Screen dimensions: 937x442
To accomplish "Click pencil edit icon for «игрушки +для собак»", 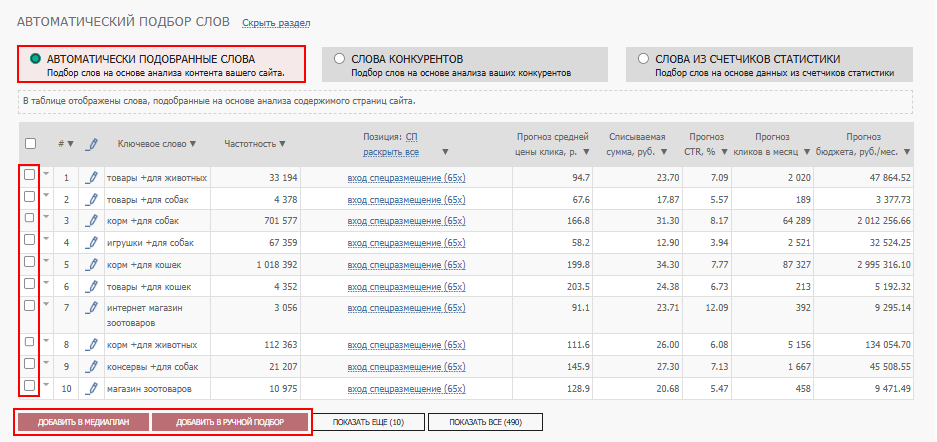I will click(x=92, y=242).
